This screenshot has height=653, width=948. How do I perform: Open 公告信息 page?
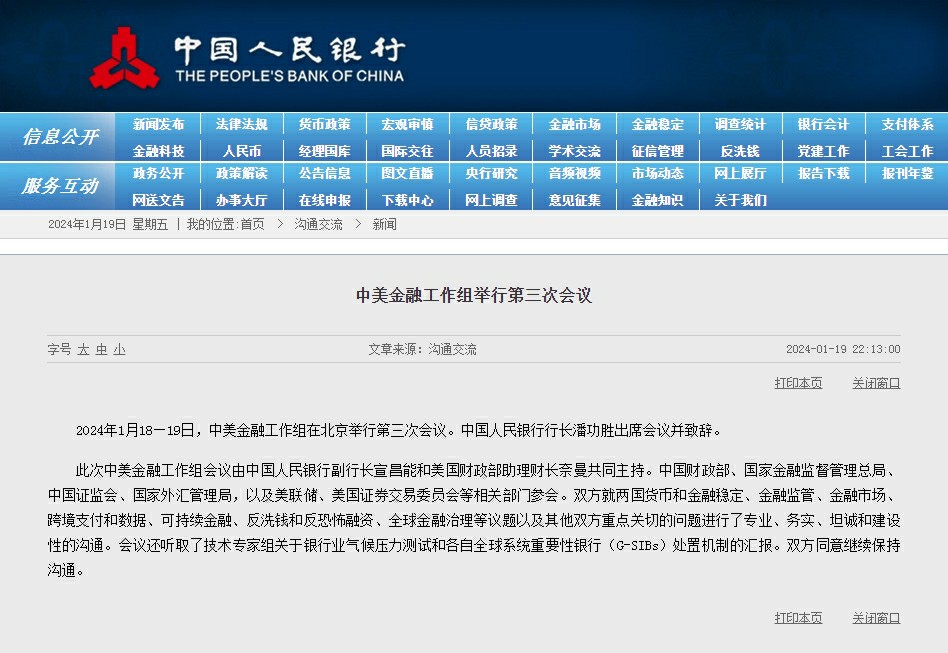[325, 174]
